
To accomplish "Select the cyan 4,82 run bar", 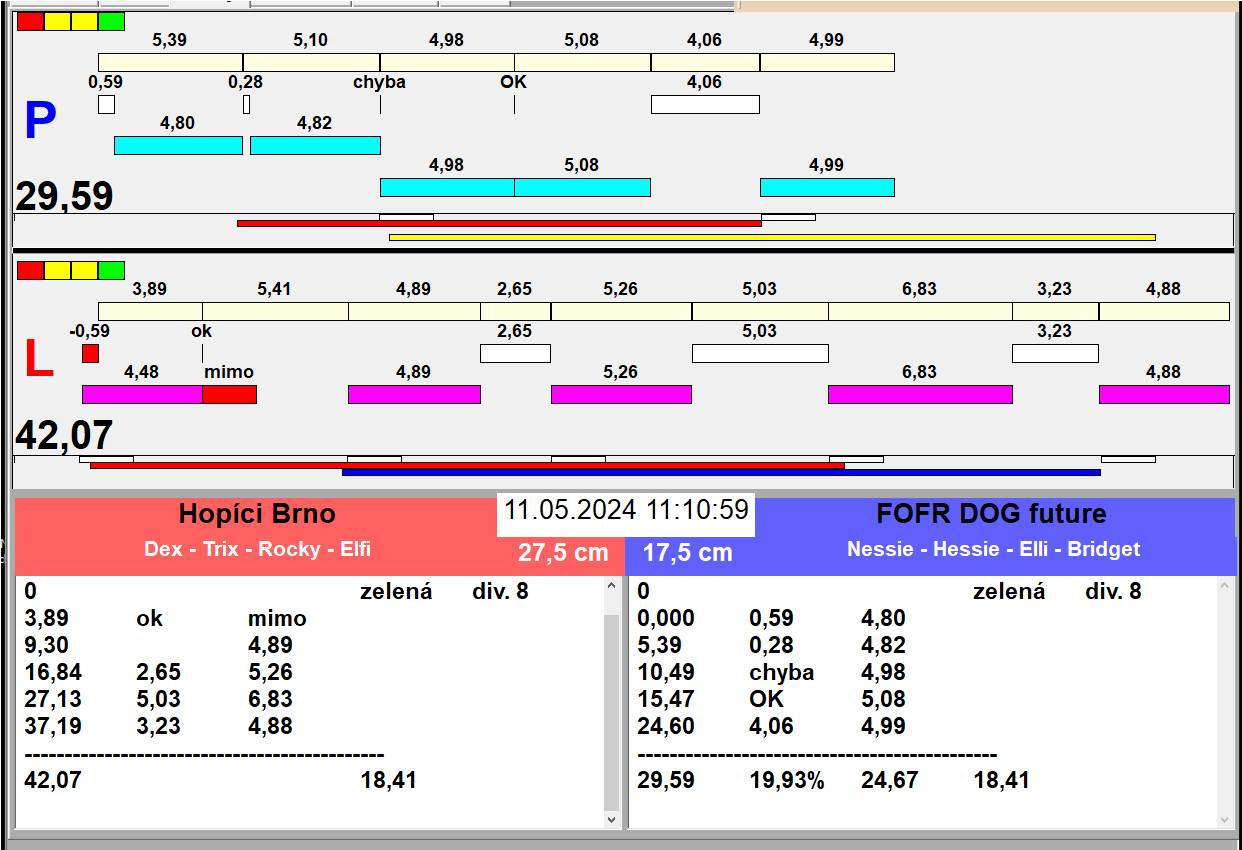I will point(315,145).
